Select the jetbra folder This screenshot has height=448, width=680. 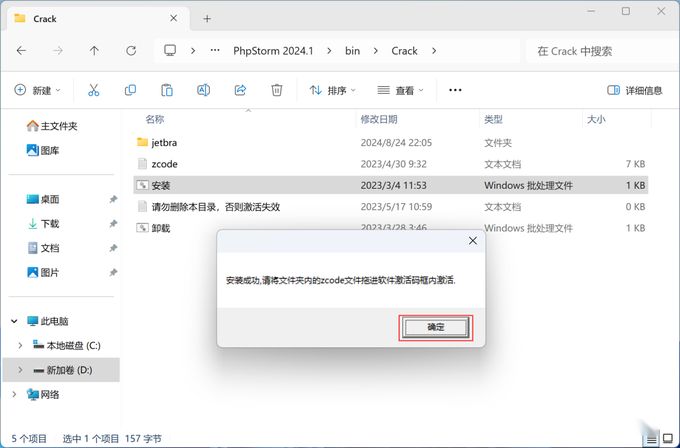point(391,143)
